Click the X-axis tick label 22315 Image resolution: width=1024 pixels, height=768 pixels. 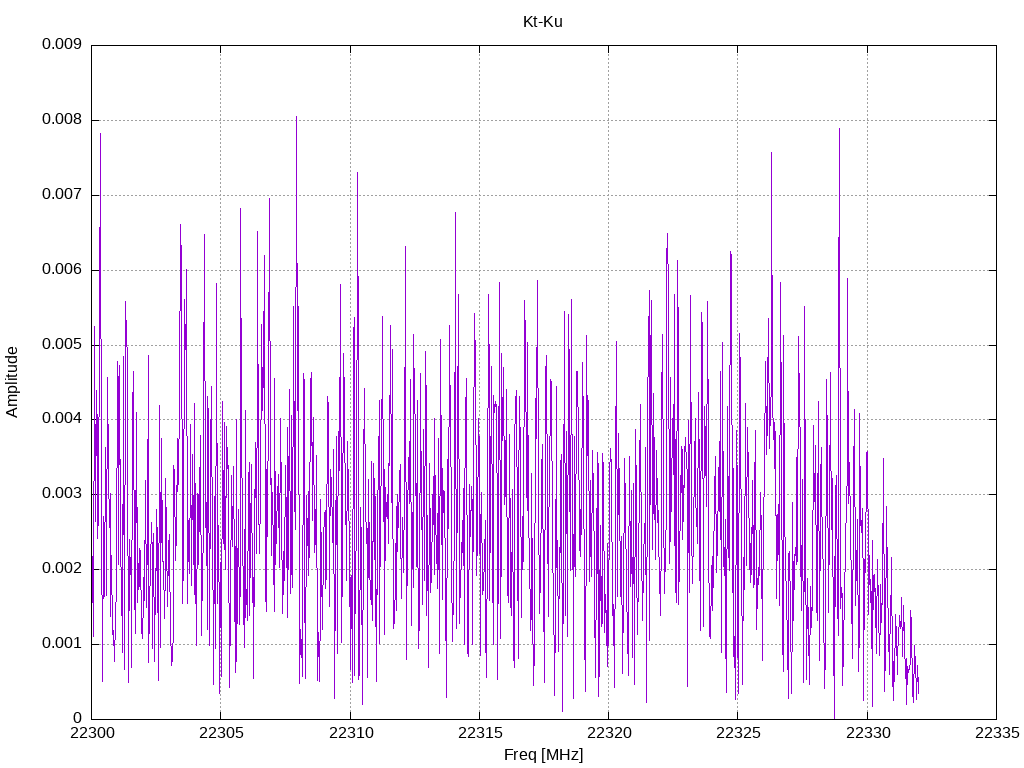click(480, 733)
